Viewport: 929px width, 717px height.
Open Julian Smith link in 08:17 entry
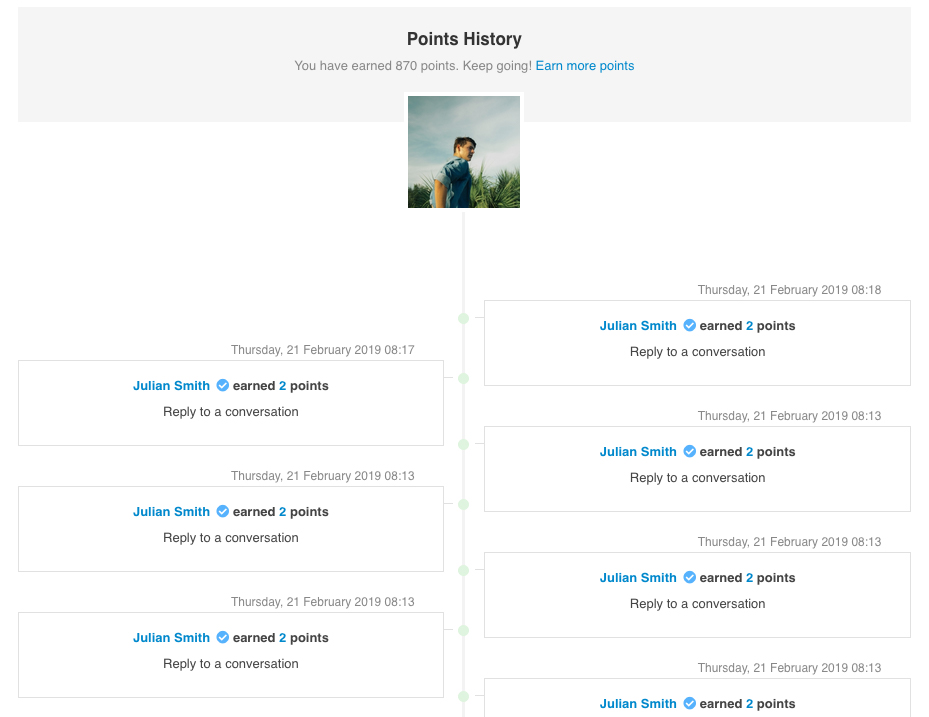click(171, 386)
